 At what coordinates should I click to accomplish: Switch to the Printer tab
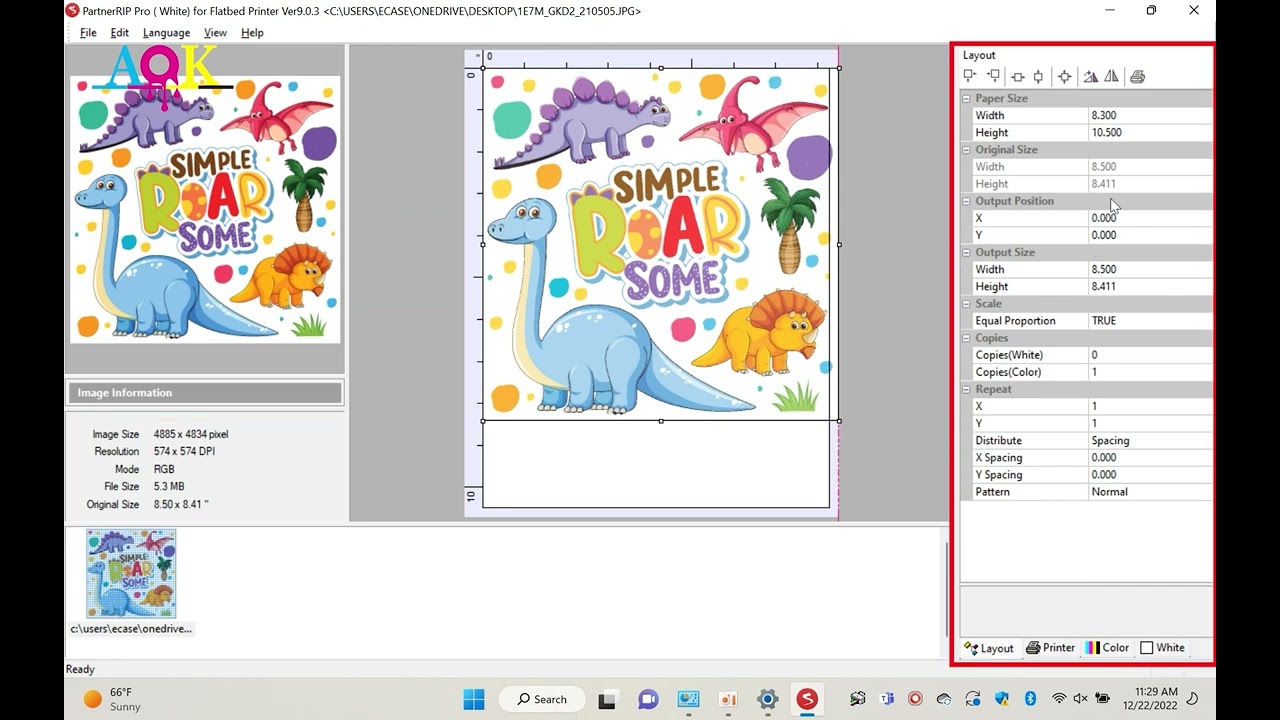click(x=1050, y=648)
